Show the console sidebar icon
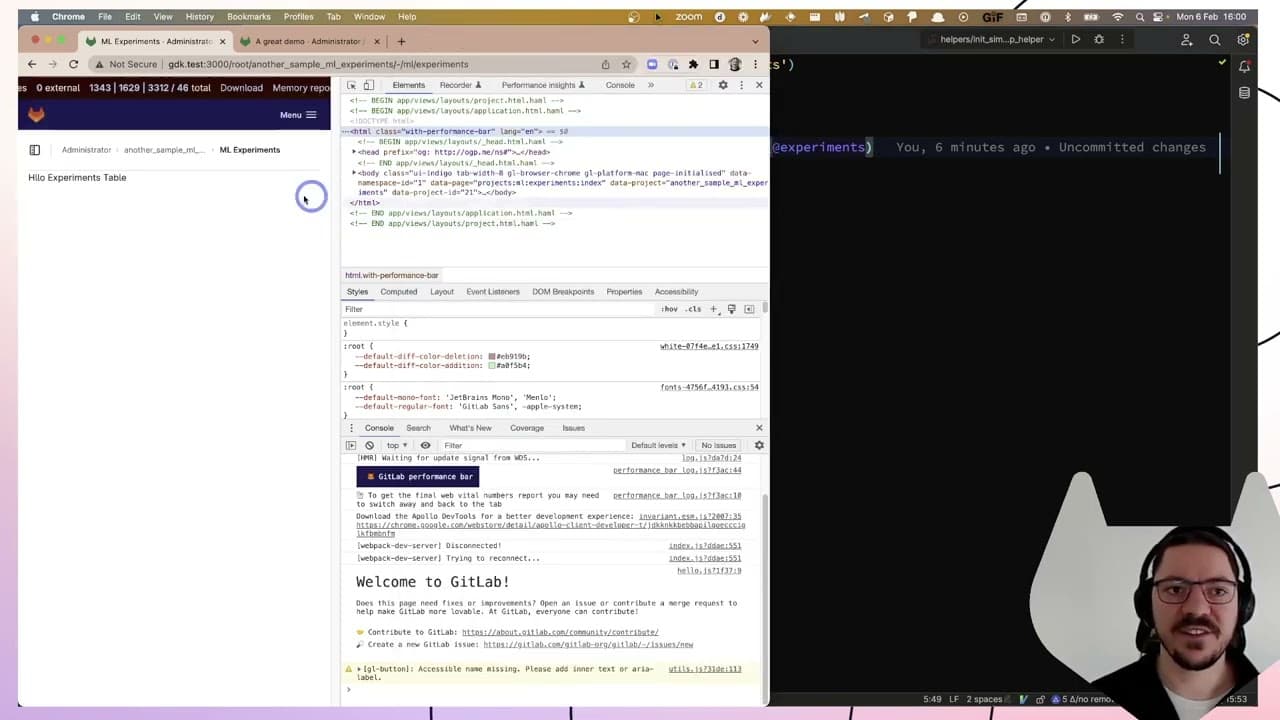The image size is (1280, 720). click(x=351, y=445)
